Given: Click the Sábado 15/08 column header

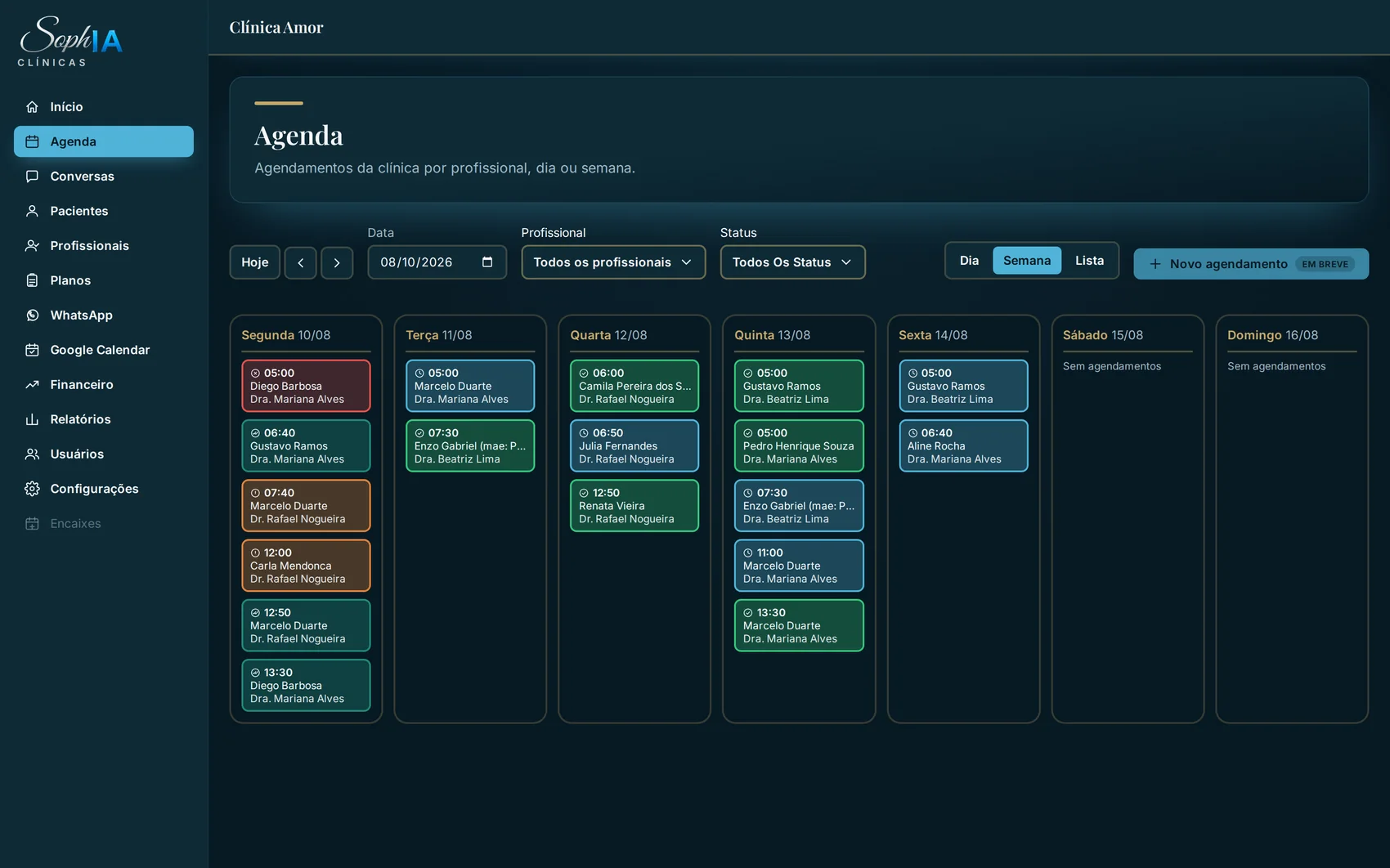Looking at the screenshot, I should point(1103,335).
